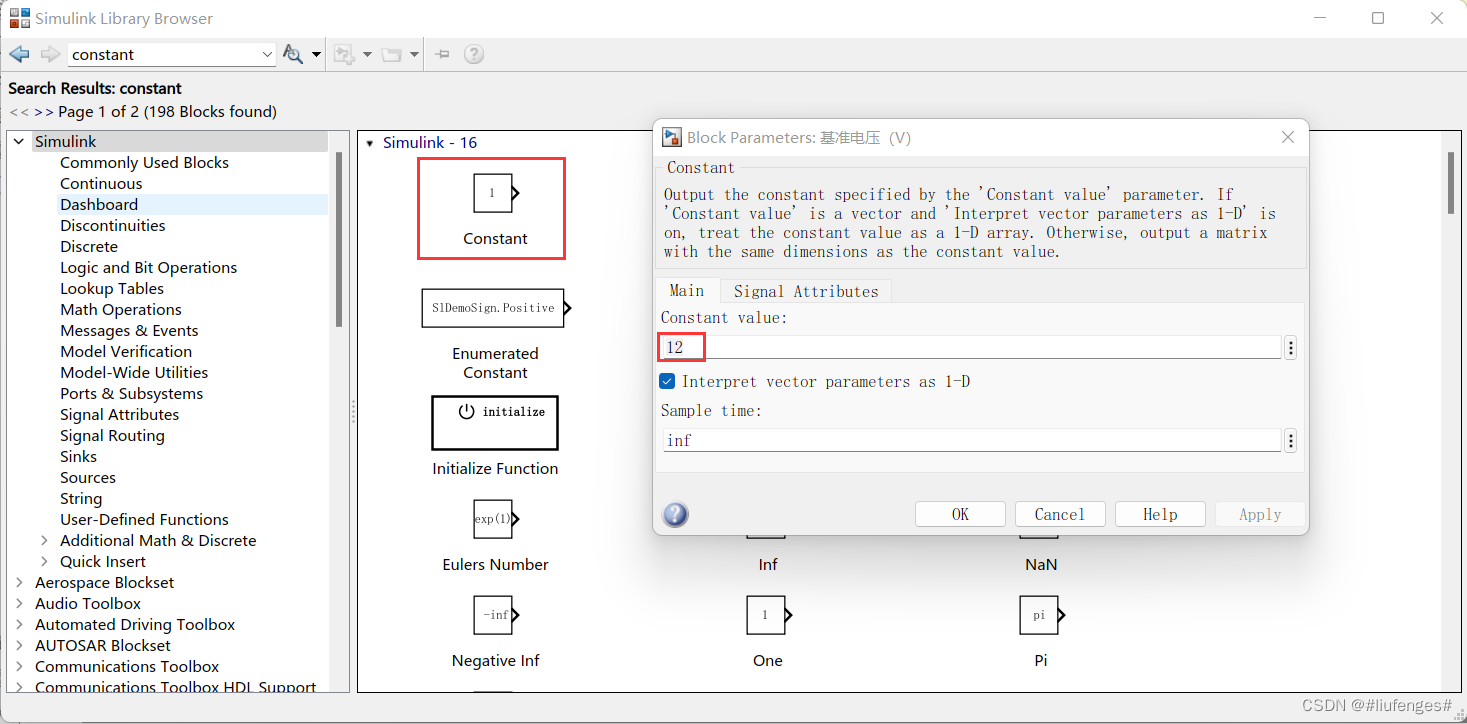
Task: Collapse the Simulink tree node
Action: click(19, 142)
